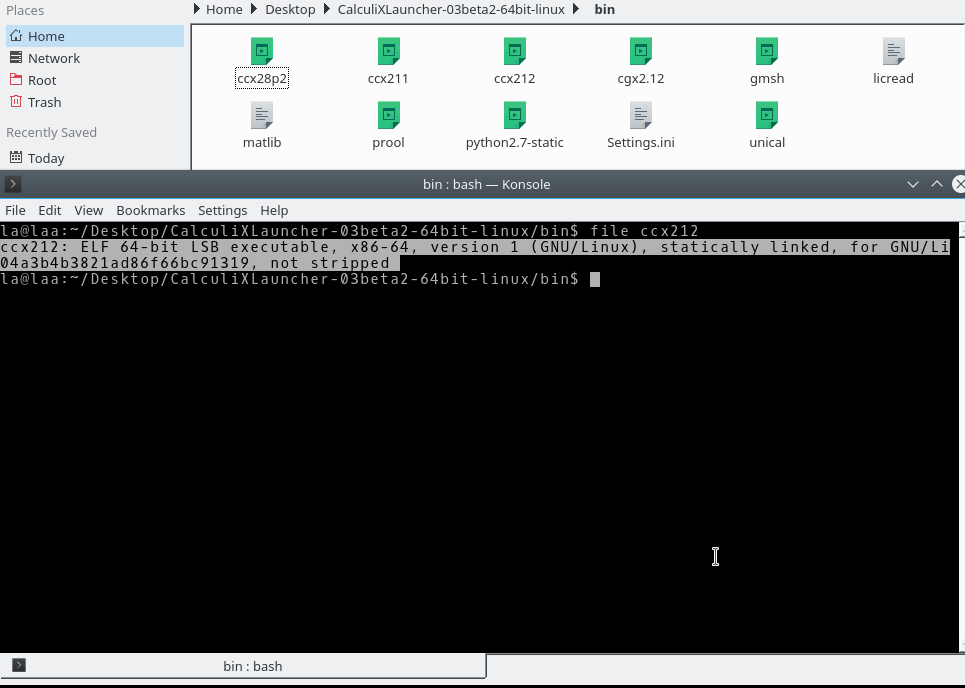This screenshot has height=688, width=965.
Task: Expand the Konsole title bar chevron menu
Action: pyautogui.click(x=912, y=184)
